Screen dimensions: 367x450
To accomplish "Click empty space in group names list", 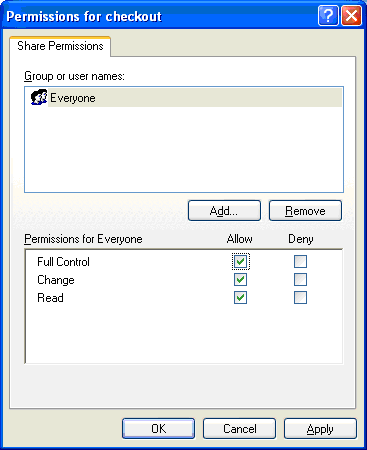I will tap(184, 150).
